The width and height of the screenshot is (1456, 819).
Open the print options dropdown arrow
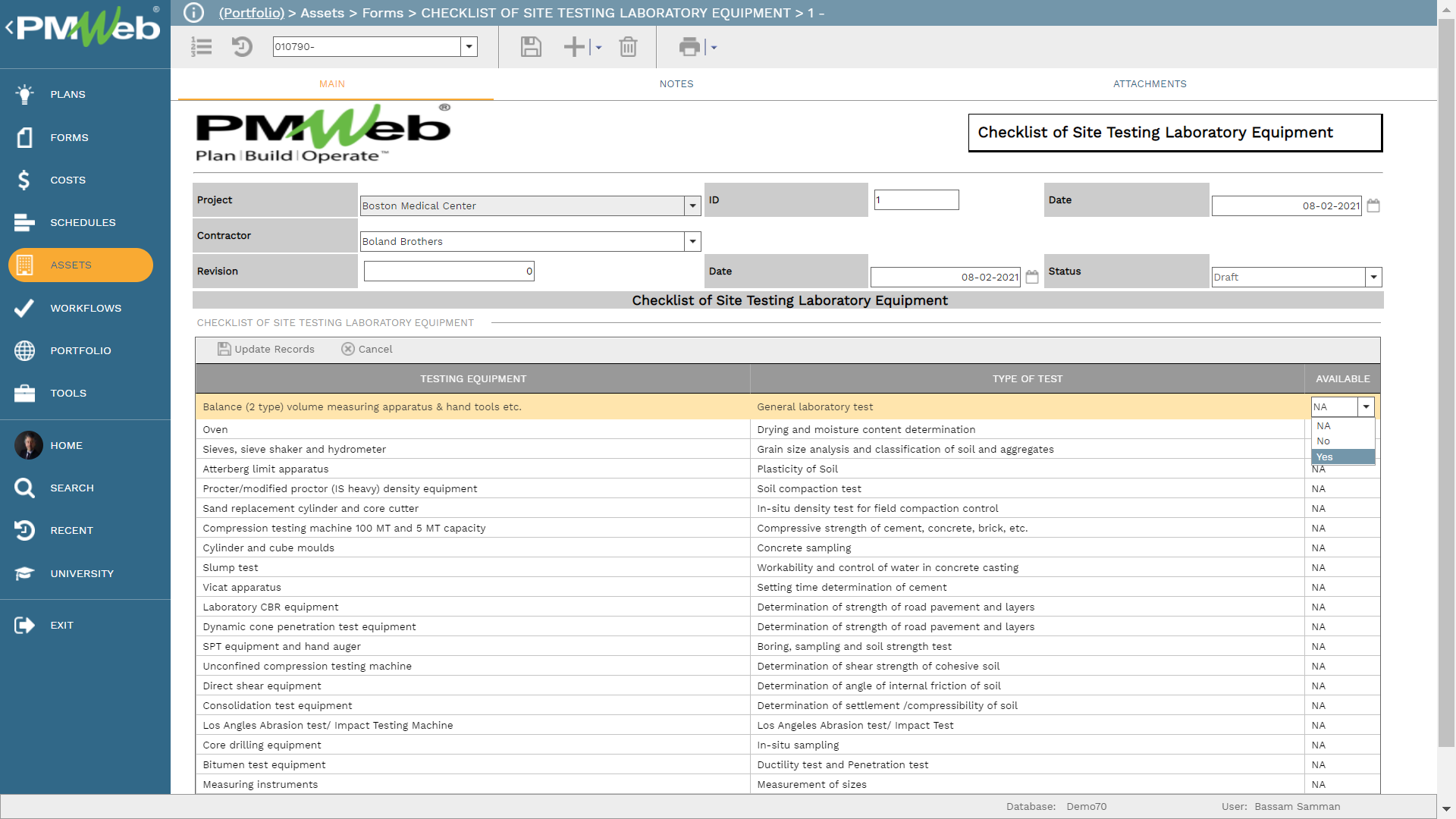[714, 47]
